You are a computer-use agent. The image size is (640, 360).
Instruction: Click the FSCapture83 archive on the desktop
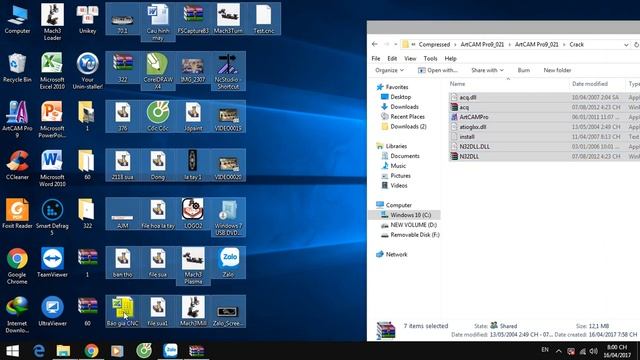(193, 19)
